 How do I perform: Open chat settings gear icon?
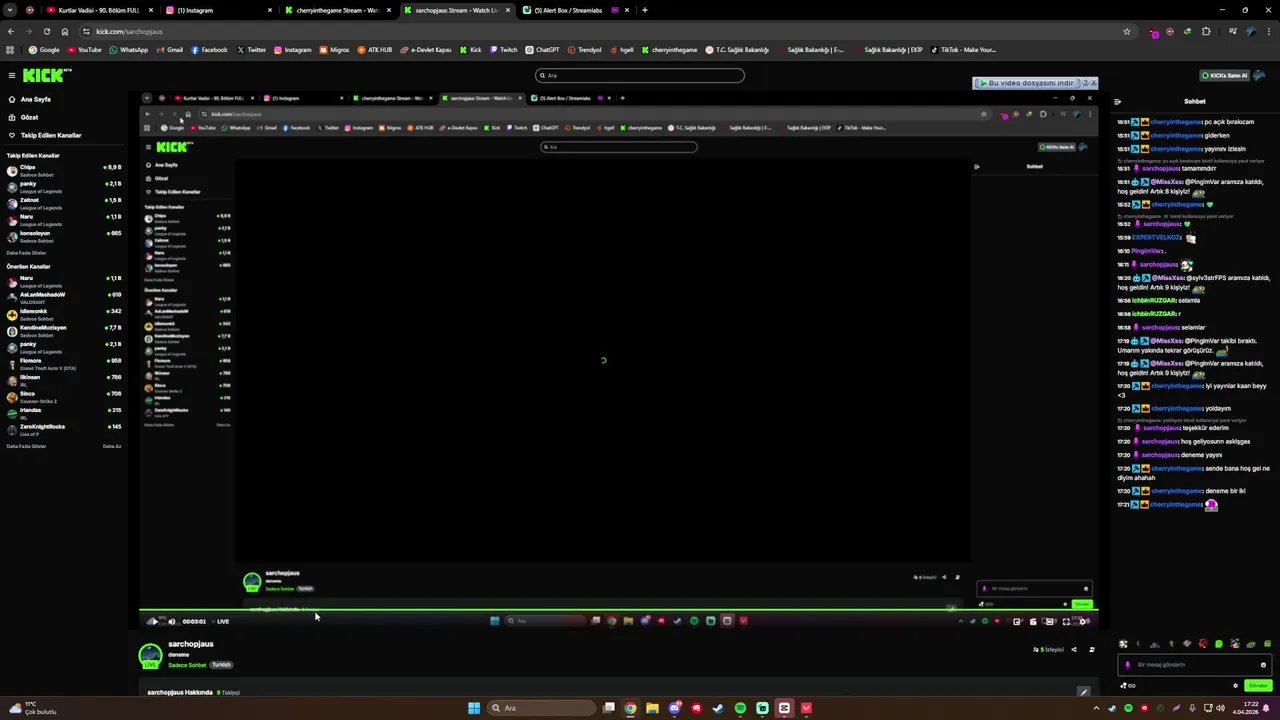click(x=1236, y=686)
